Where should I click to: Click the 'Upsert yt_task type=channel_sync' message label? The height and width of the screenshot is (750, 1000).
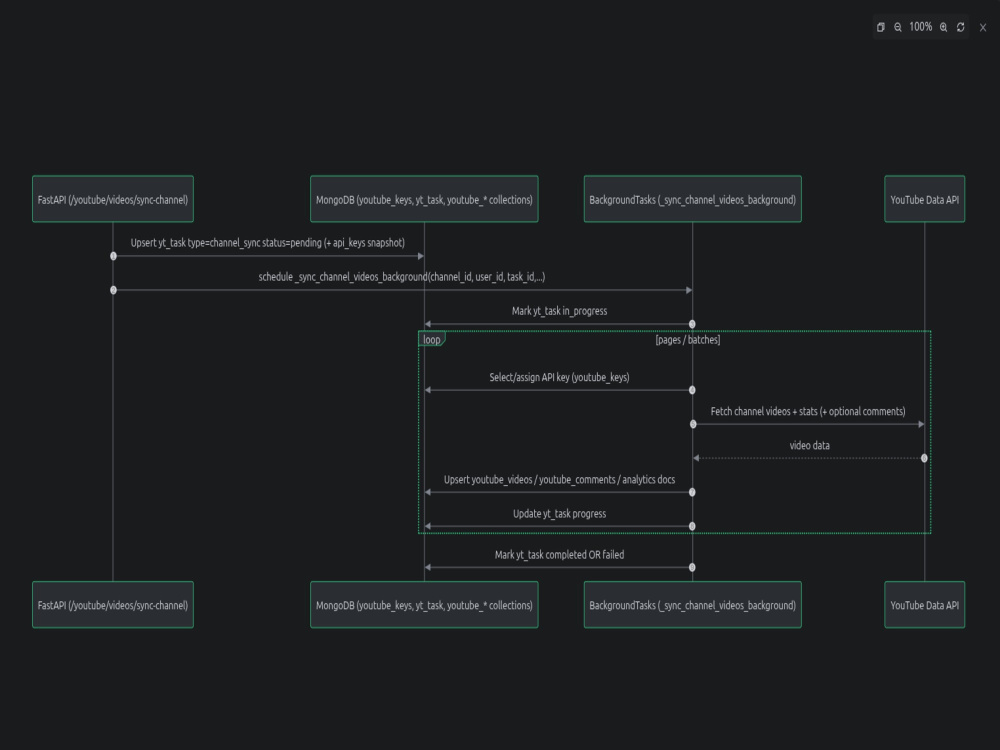268,243
